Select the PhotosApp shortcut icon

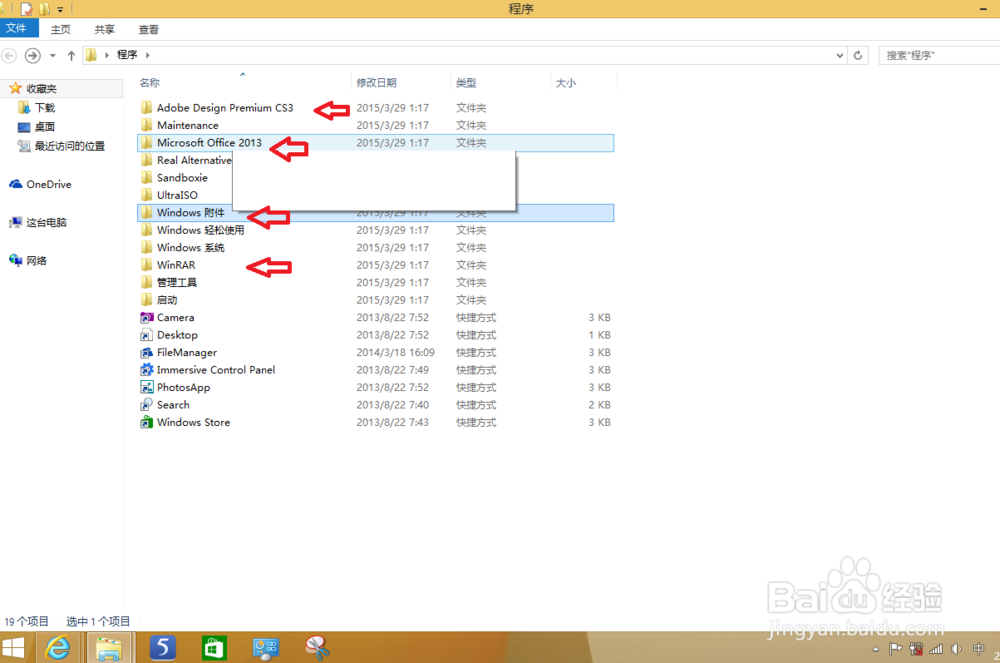point(147,387)
